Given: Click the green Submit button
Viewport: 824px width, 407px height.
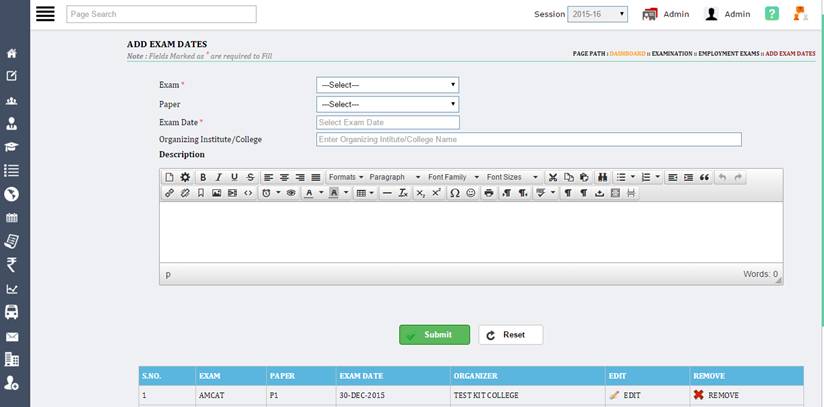Looking at the screenshot, I should 434,335.
